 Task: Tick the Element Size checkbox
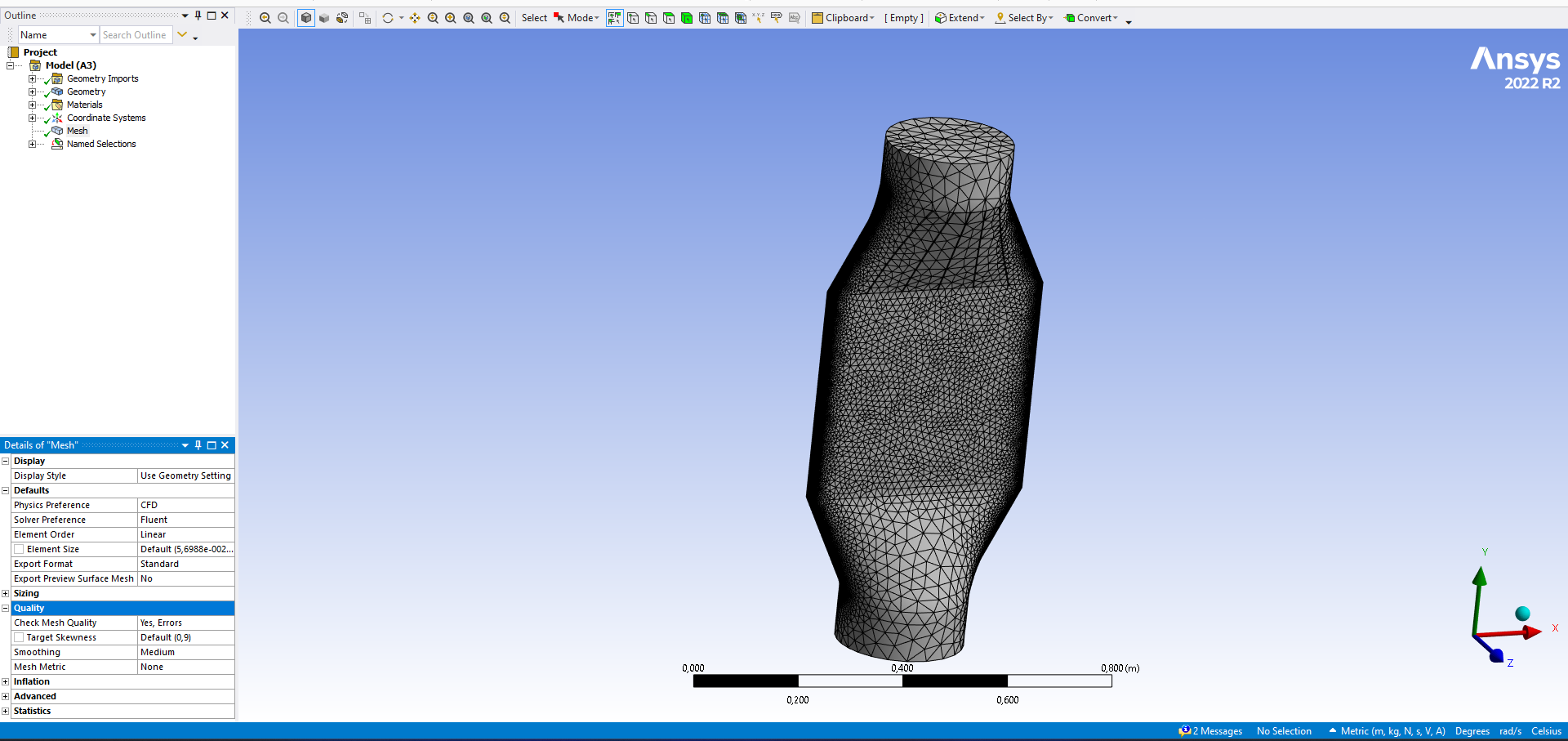click(x=19, y=549)
